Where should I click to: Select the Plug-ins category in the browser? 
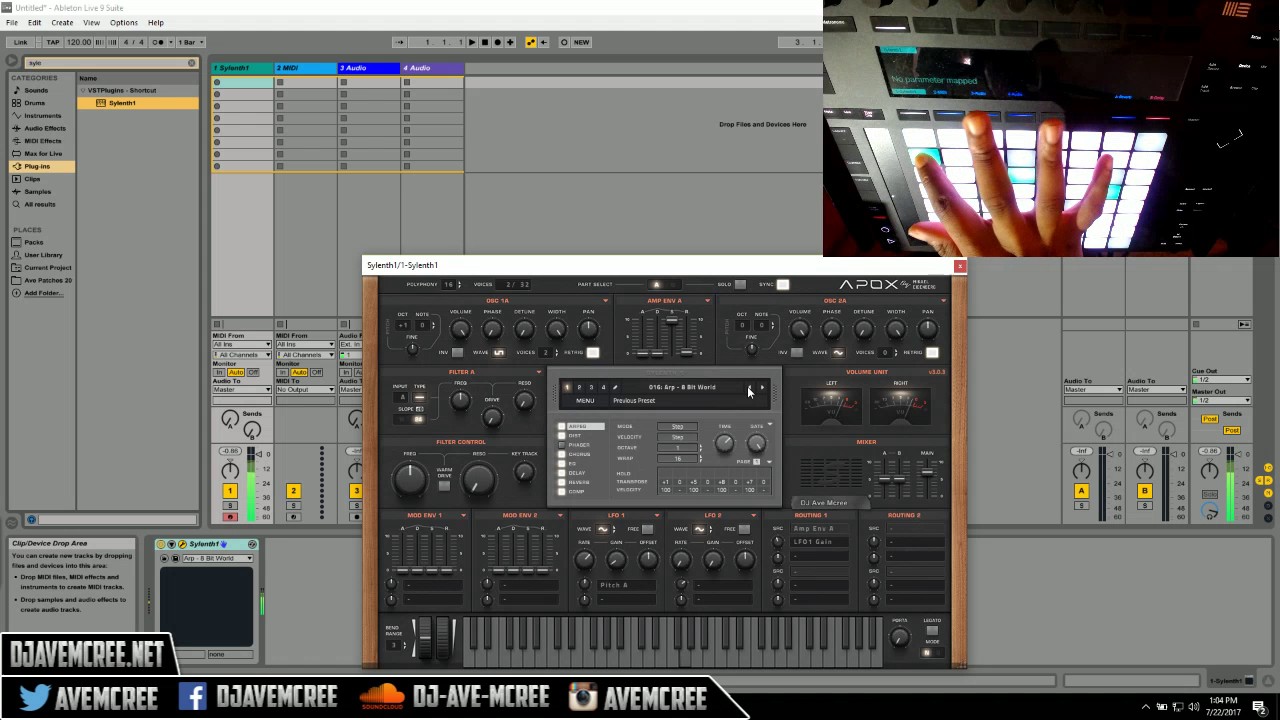click(x=37, y=166)
